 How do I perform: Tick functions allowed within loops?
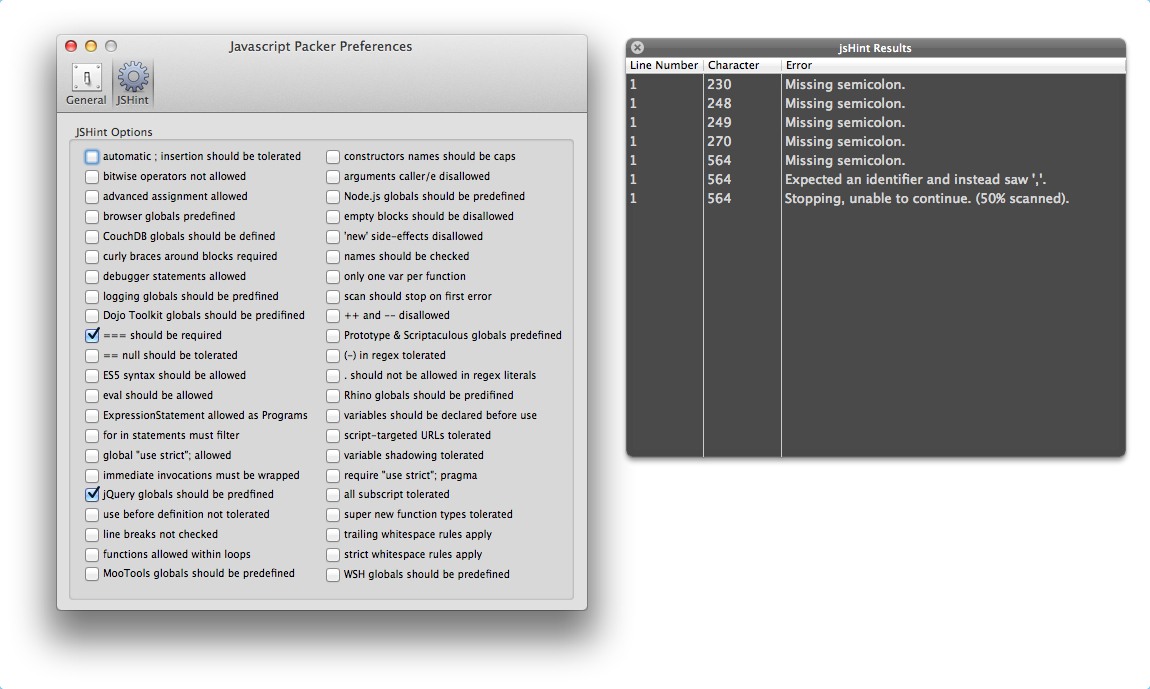[x=92, y=555]
